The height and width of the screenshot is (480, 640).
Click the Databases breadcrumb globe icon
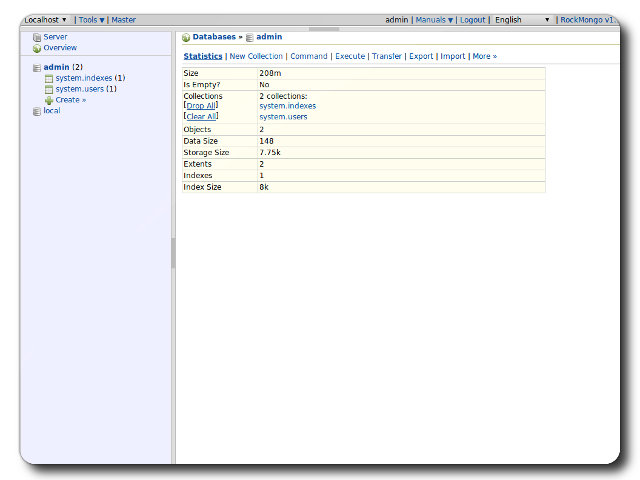point(186,37)
